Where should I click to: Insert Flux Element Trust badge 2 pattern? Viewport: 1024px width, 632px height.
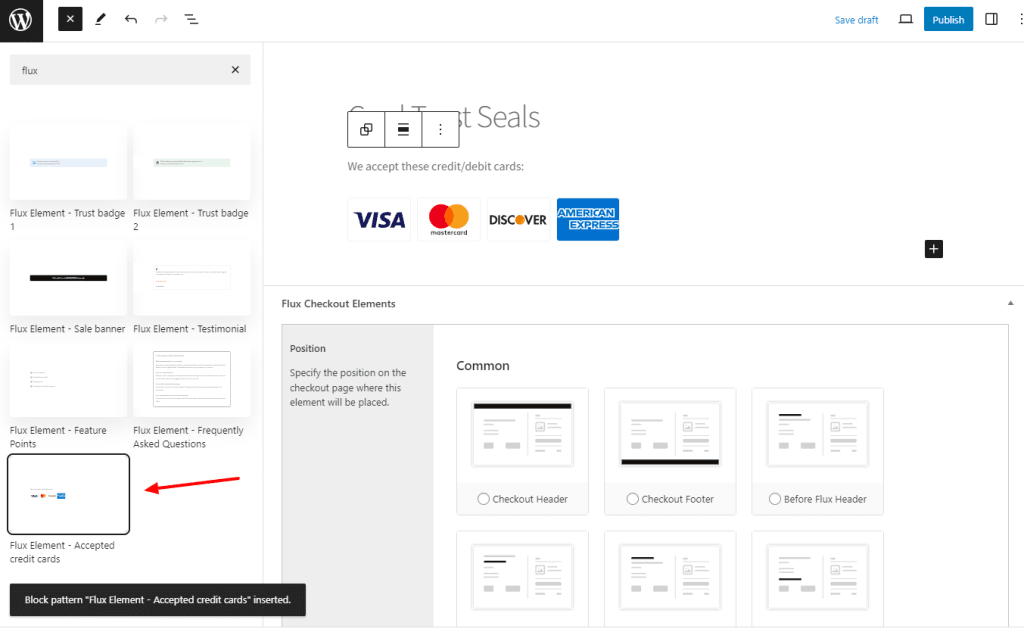(x=191, y=163)
